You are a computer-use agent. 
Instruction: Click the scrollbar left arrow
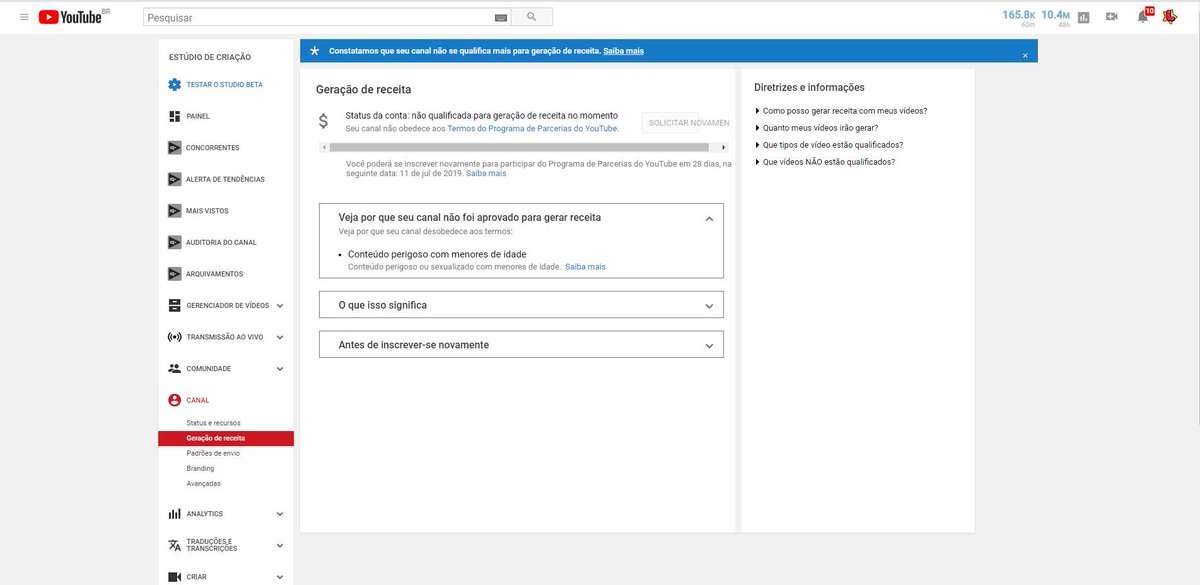coord(322,147)
